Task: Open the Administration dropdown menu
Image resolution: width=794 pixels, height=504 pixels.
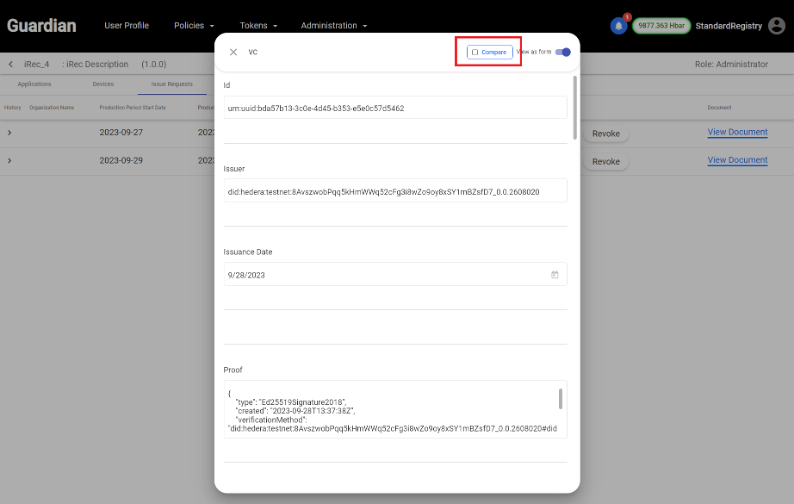Action: [334, 25]
